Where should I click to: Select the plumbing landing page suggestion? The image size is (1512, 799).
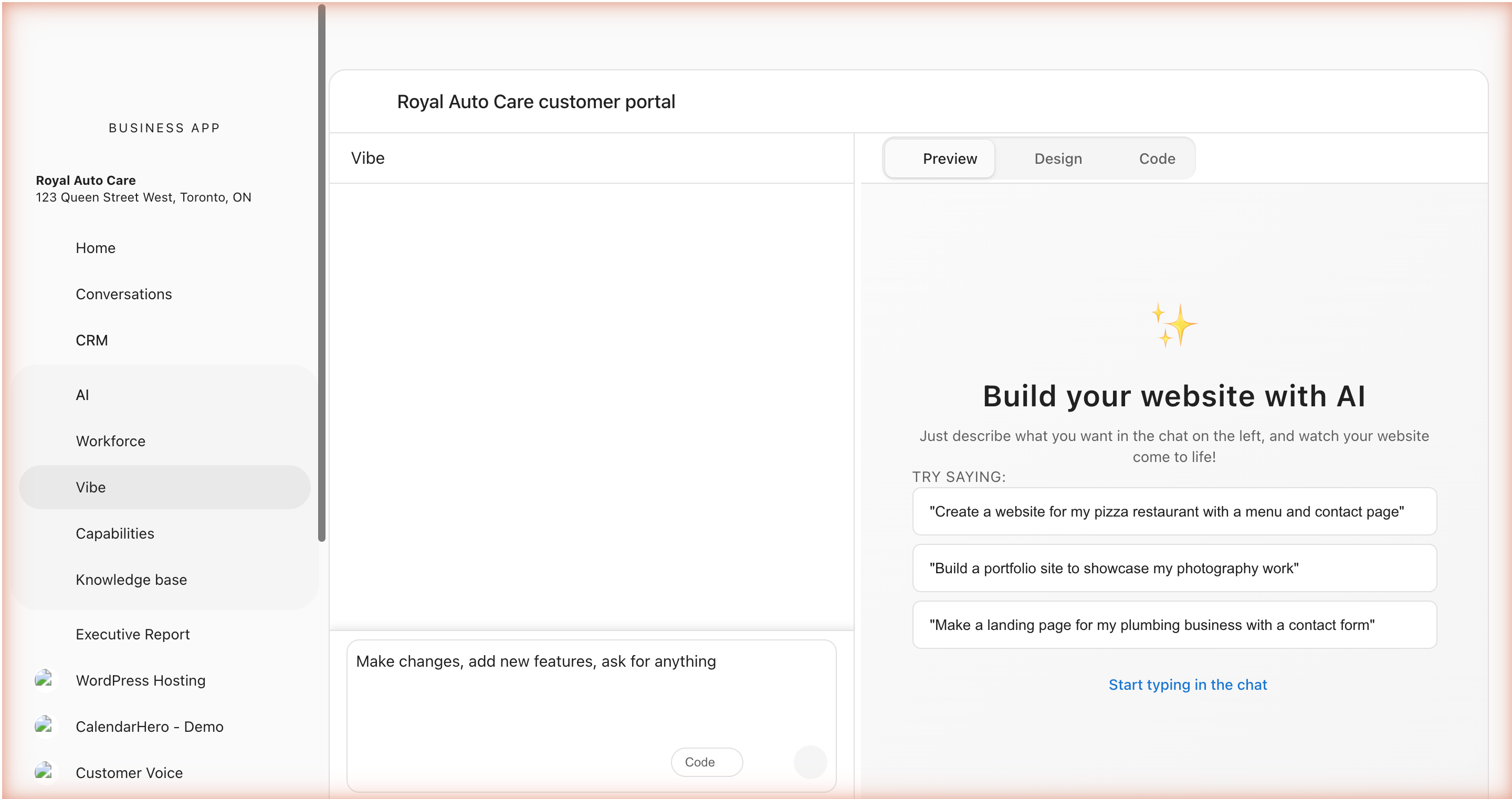(x=1174, y=625)
